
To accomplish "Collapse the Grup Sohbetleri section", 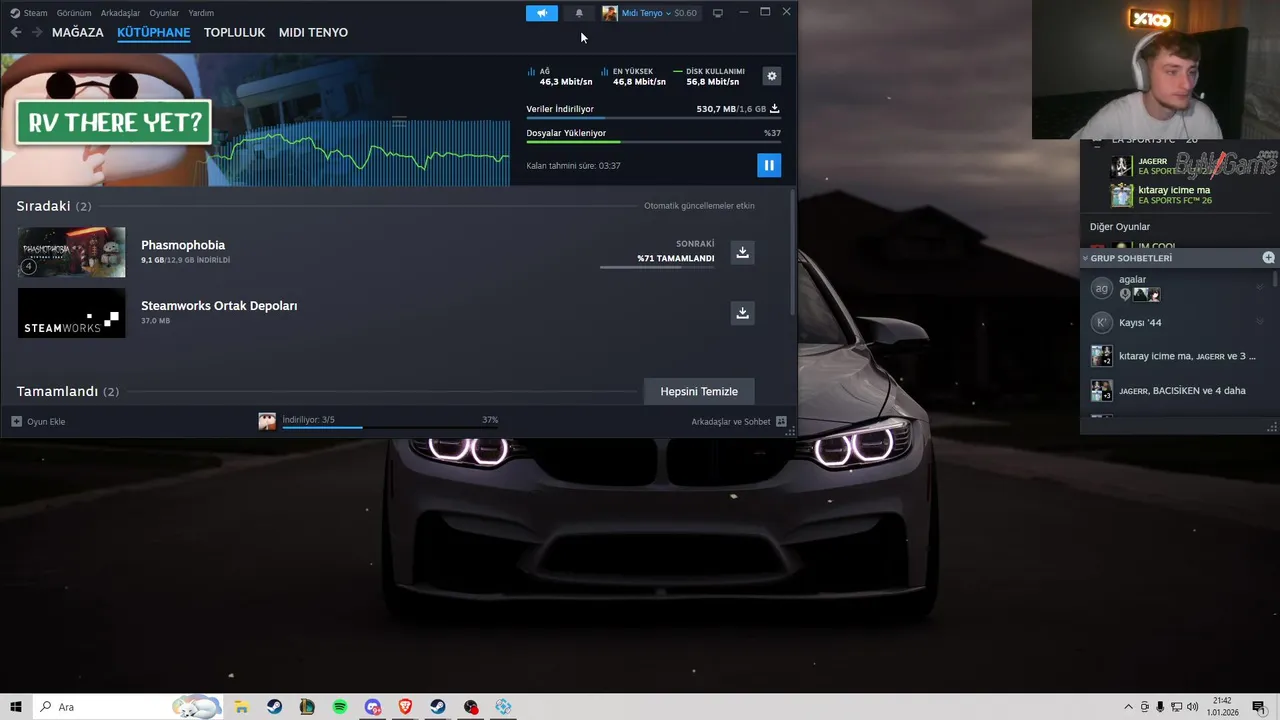I will tap(1085, 258).
